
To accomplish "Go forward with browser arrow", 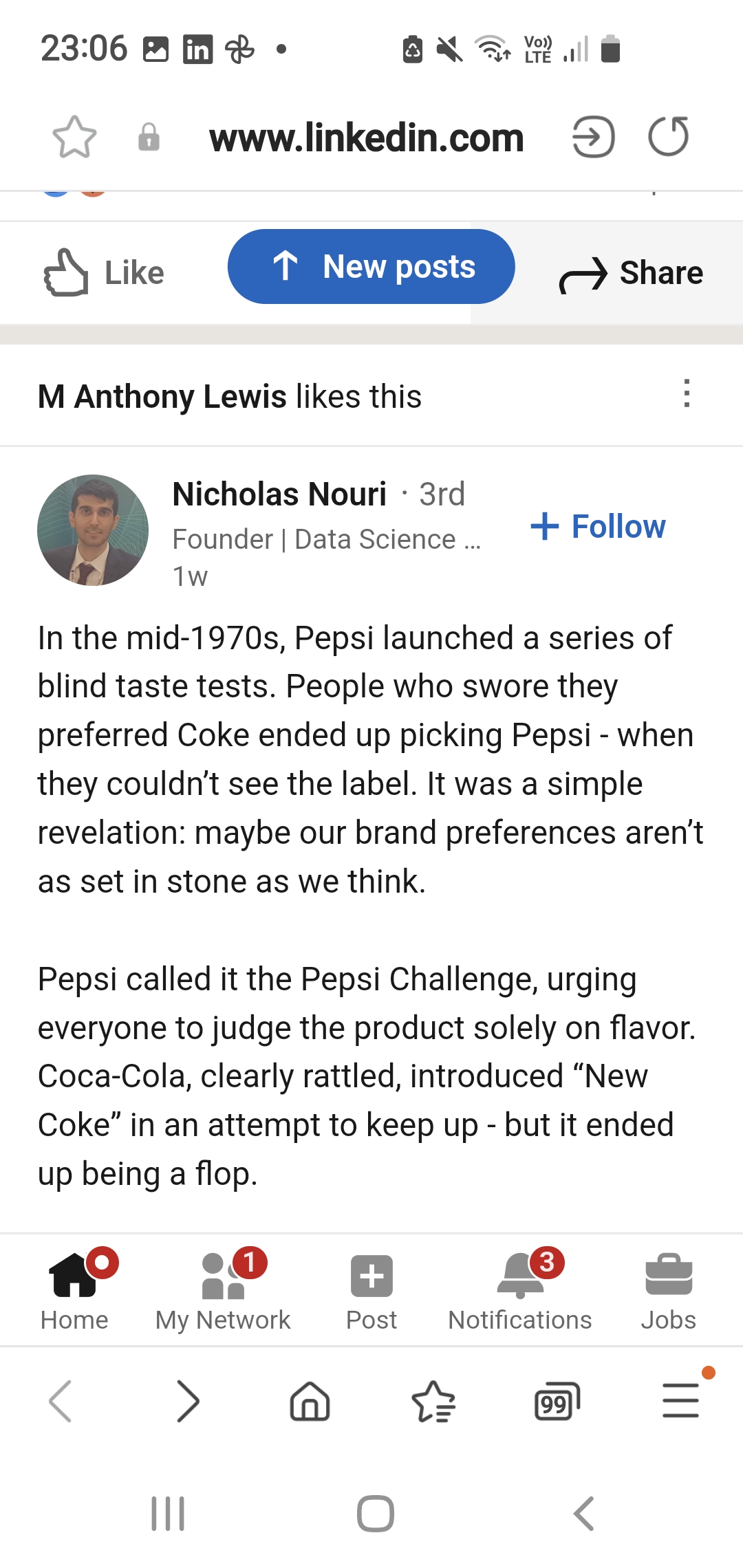I will click(187, 1402).
